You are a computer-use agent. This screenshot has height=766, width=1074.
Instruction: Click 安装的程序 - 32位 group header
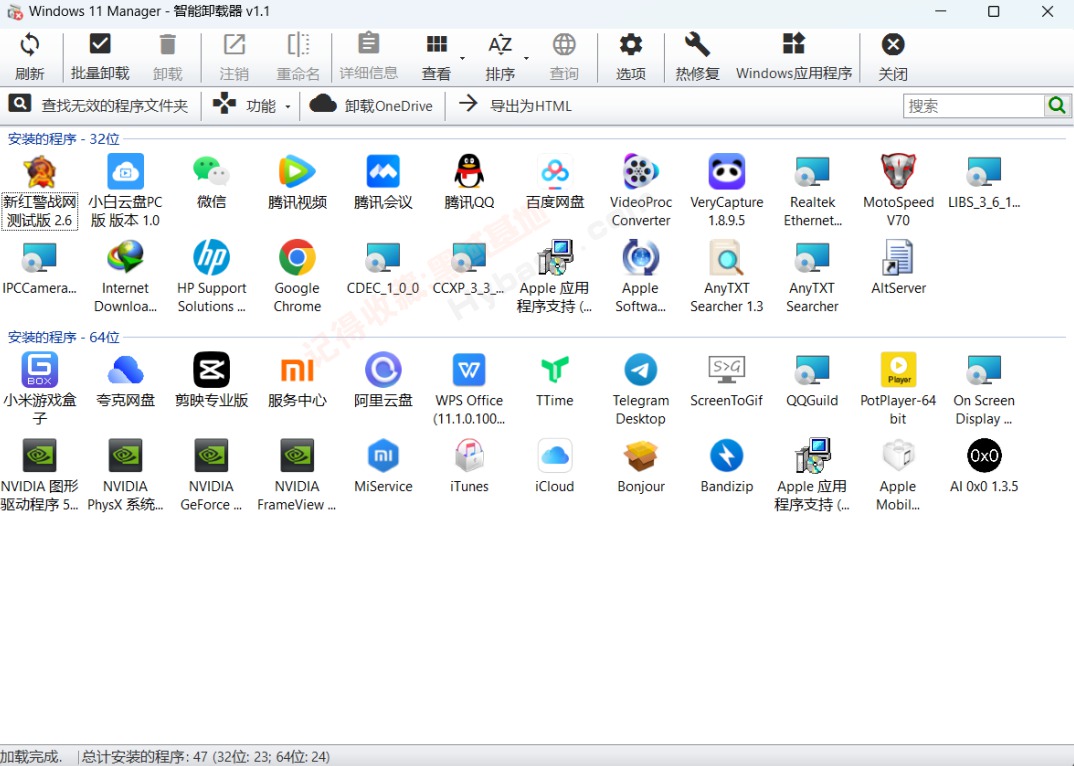click(64, 138)
